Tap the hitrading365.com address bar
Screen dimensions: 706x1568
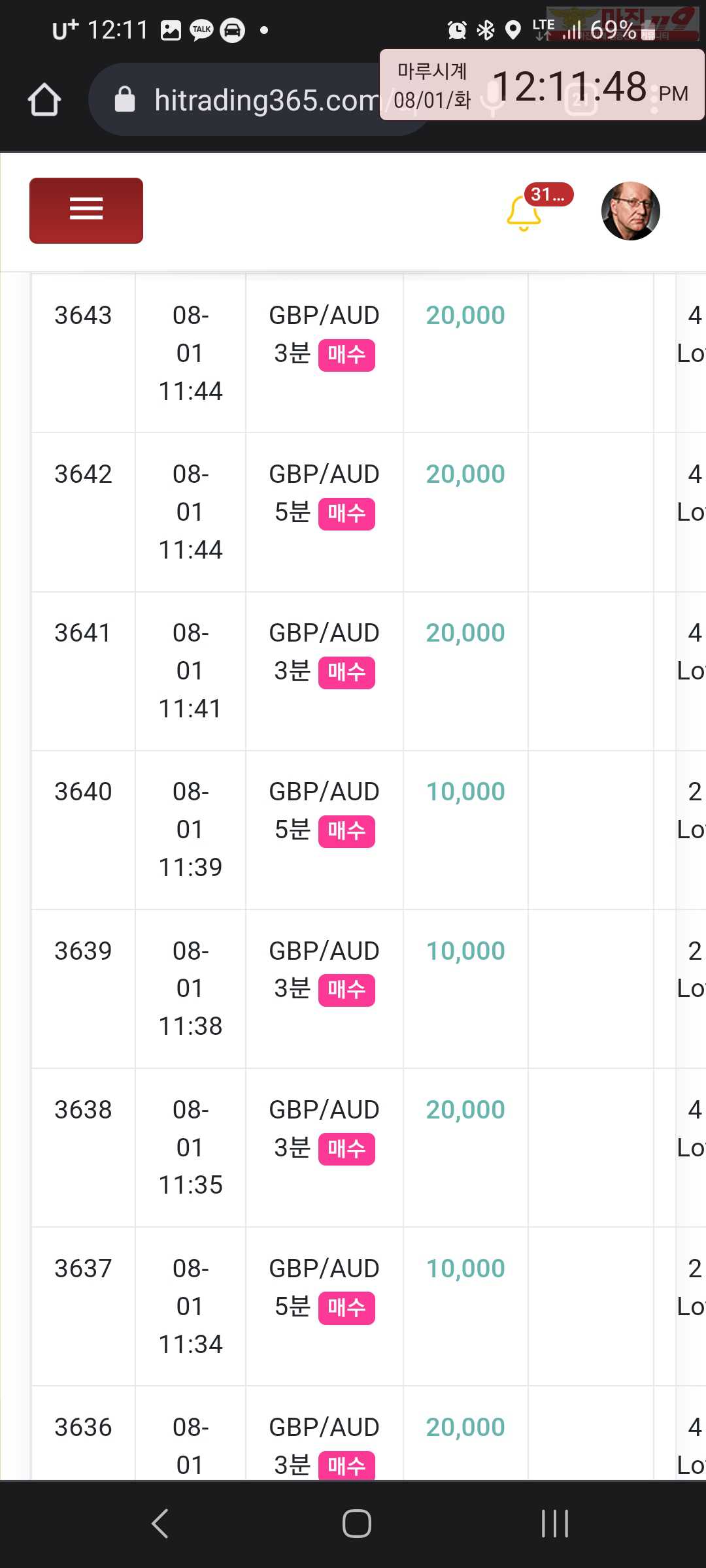258,99
